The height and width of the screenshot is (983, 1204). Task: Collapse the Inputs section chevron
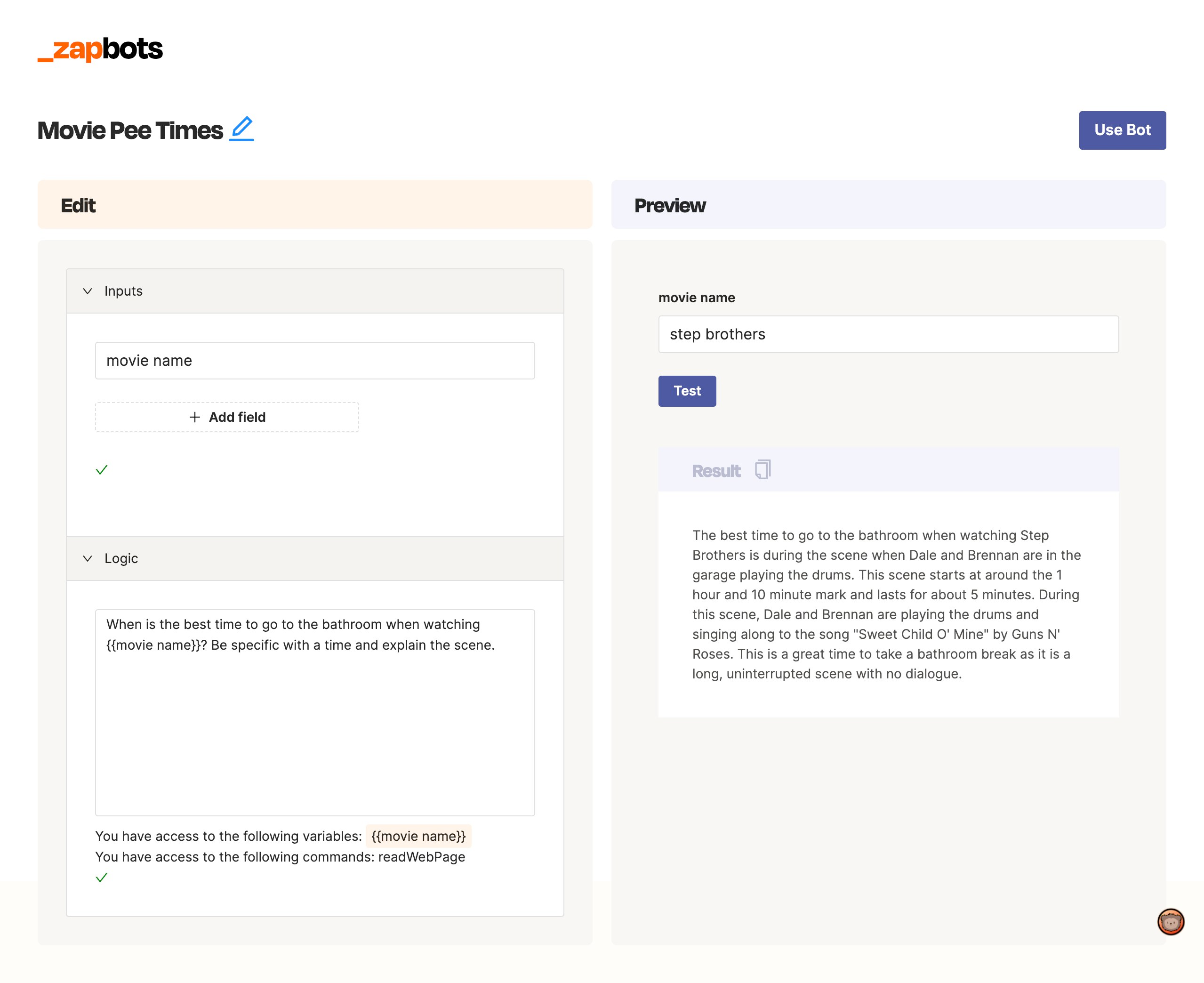click(88, 291)
